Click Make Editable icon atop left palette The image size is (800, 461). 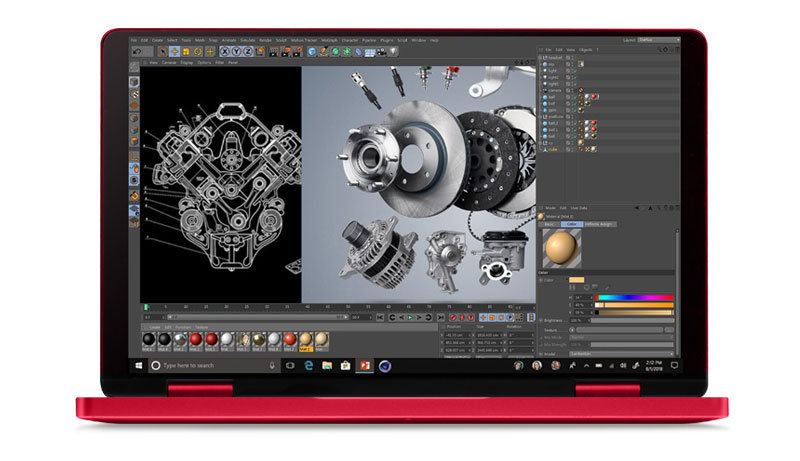pos(134,67)
